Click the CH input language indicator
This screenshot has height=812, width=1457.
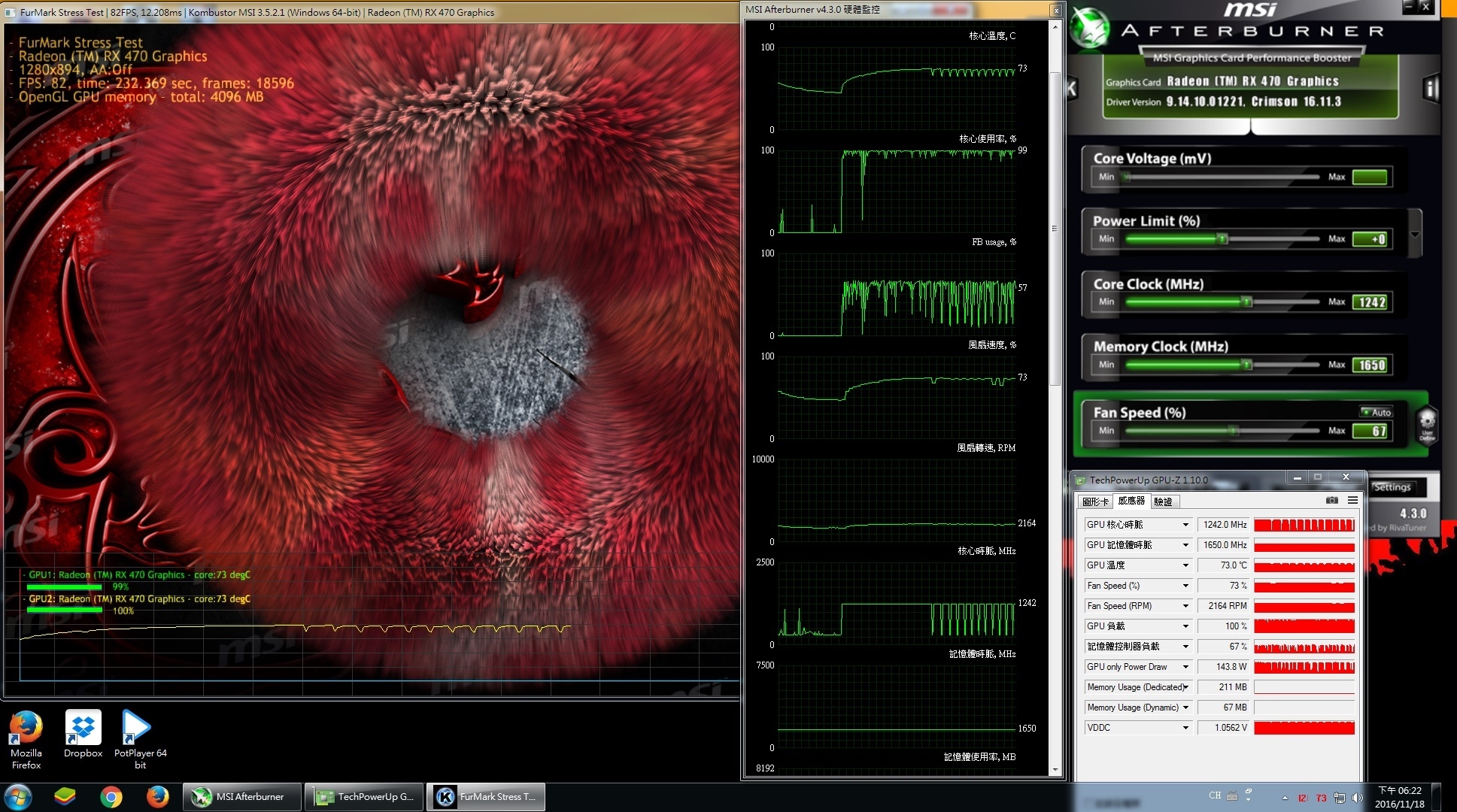[1215, 795]
